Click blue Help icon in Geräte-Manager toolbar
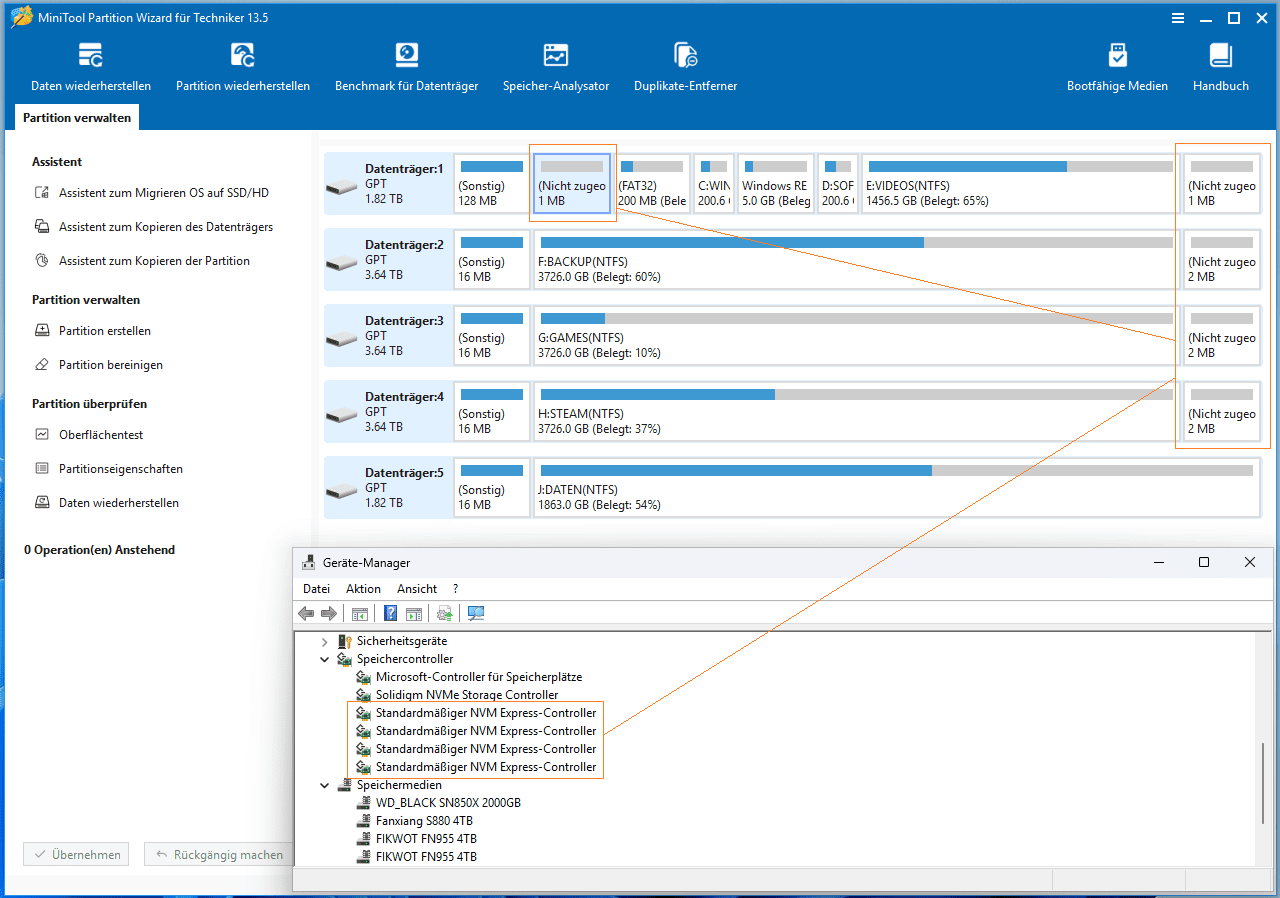This screenshot has width=1280, height=898. 391,613
